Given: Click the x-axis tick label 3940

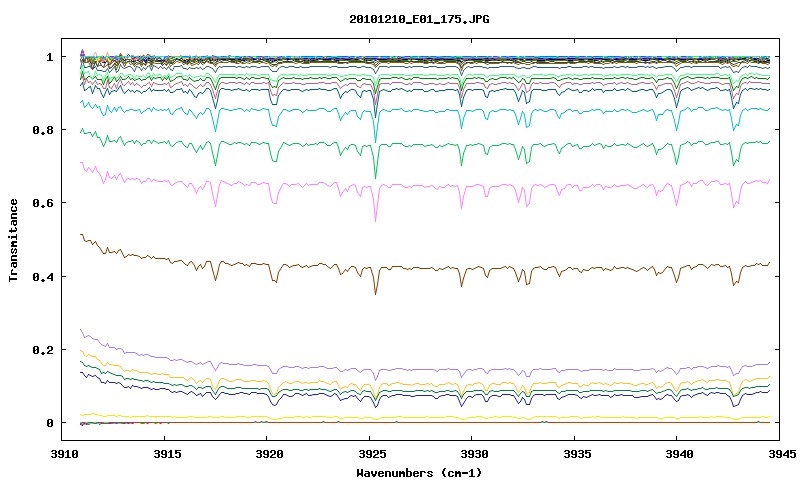Looking at the screenshot, I should (680, 454).
